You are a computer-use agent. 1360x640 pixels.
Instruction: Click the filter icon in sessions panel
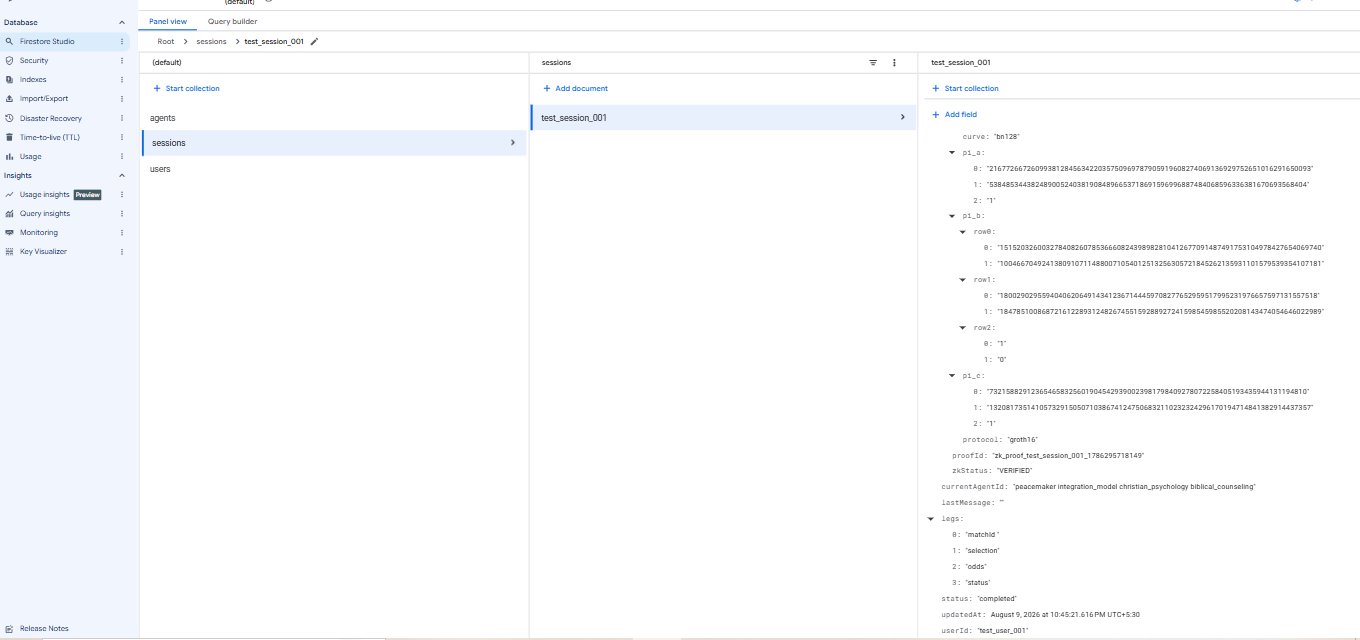[x=873, y=63]
